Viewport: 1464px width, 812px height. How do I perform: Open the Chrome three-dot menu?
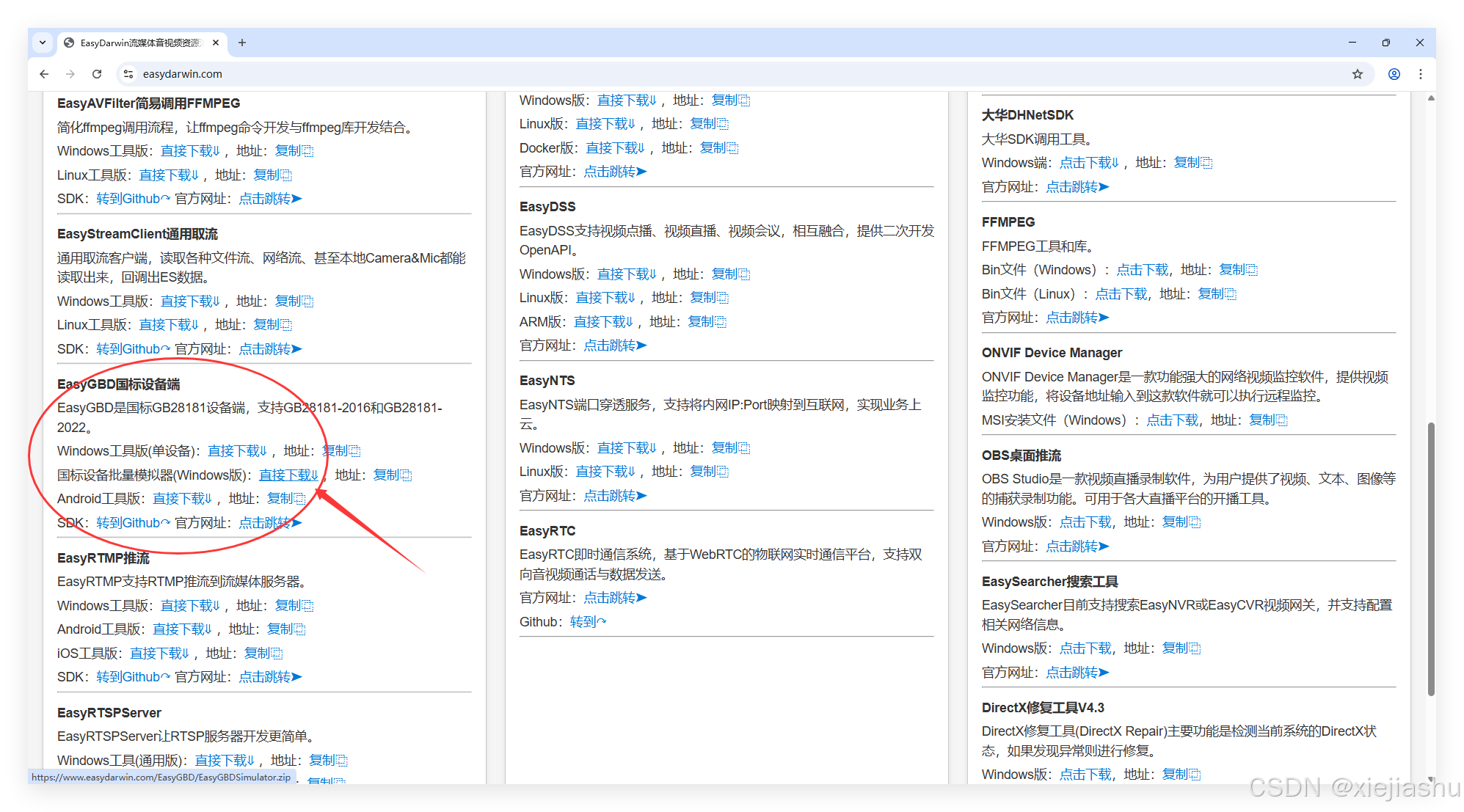coord(1421,74)
